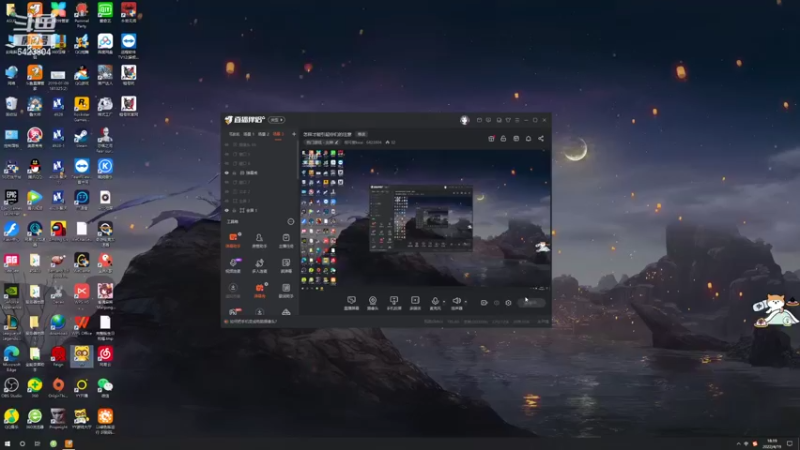
Task: Open Epic Games Launcher desktop shortcut
Action: 11,202
